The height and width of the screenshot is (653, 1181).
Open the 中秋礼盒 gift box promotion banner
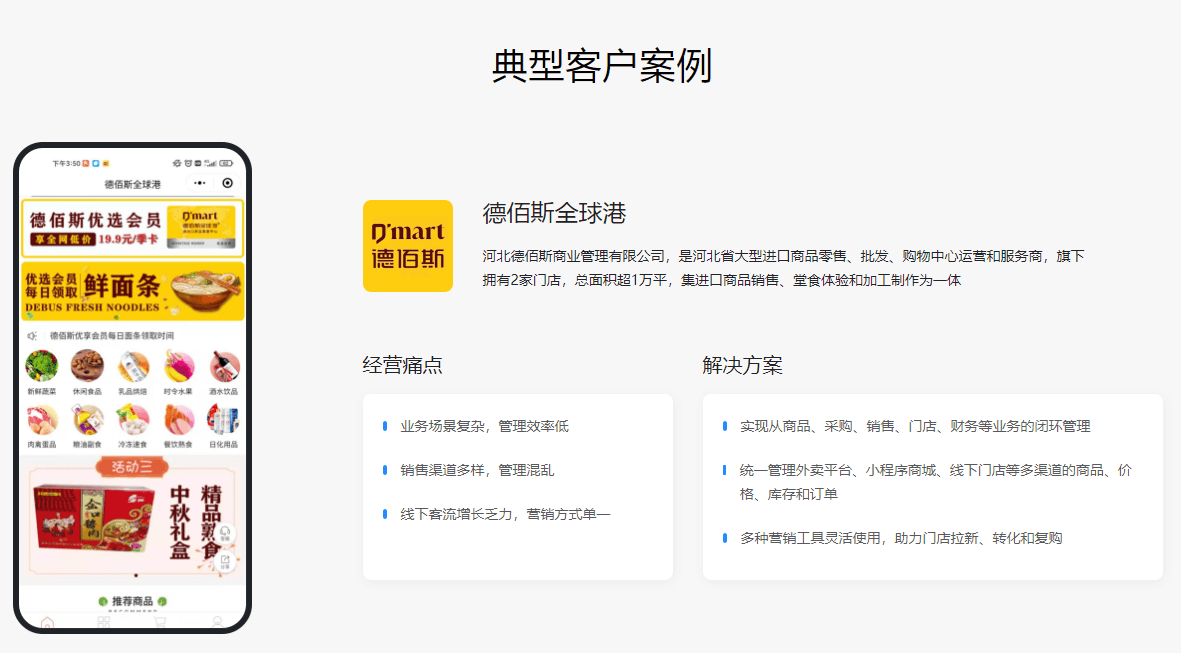click(x=133, y=518)
